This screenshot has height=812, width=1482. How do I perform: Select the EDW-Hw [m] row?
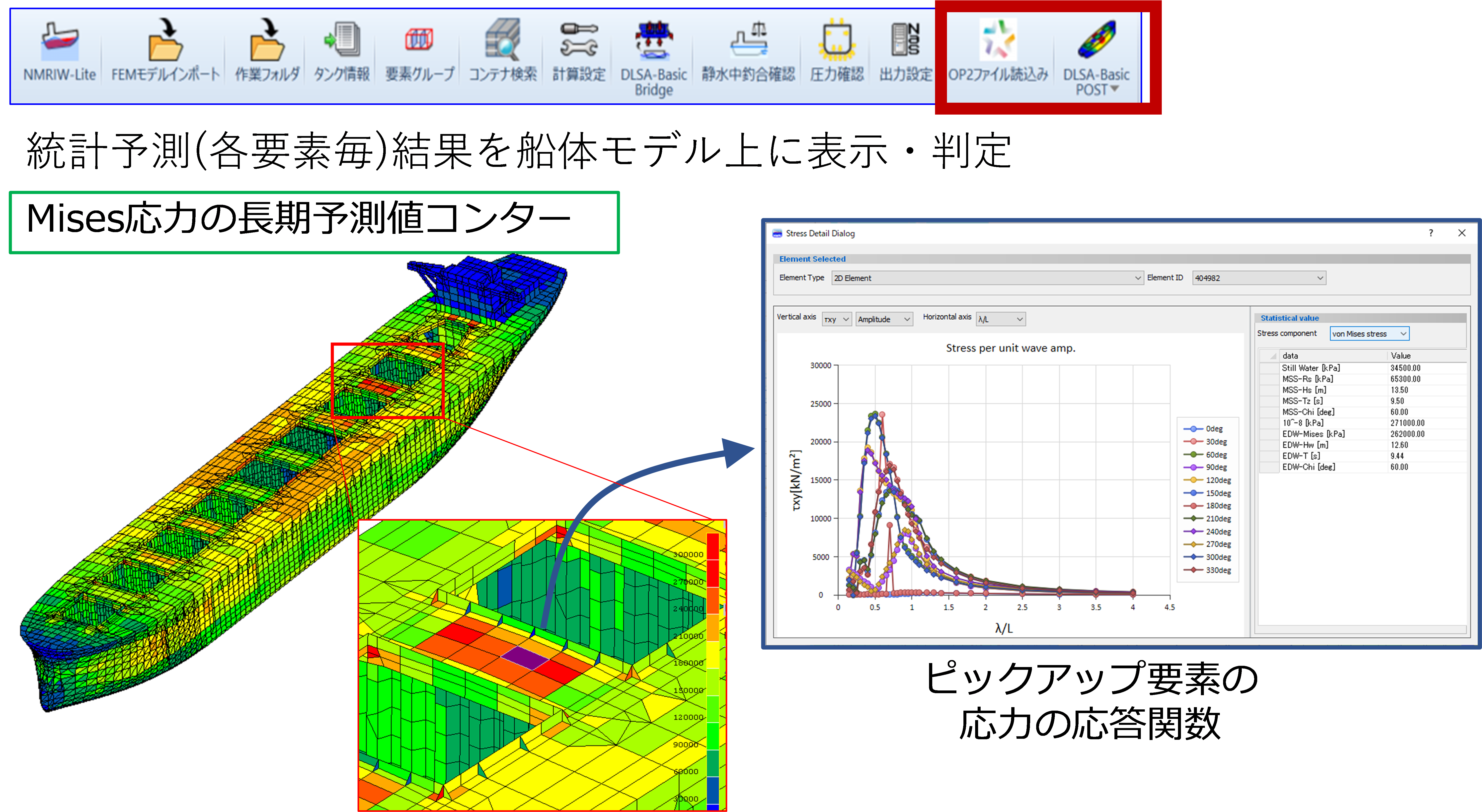tap(1363, 445)
